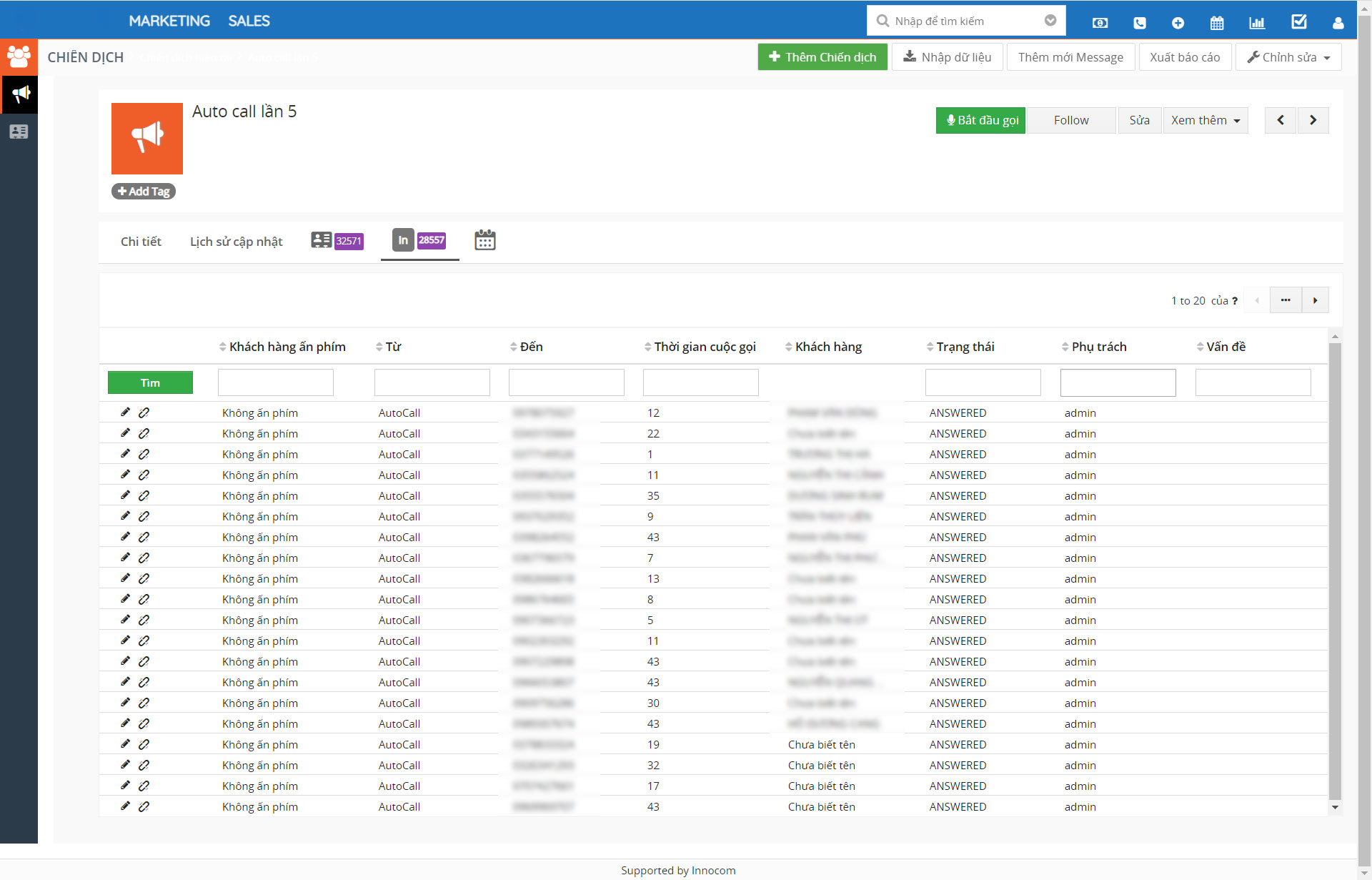Click the Vấn đề column filter field
Screen dimensions: 1372x880
click(x=1253, y=382)
